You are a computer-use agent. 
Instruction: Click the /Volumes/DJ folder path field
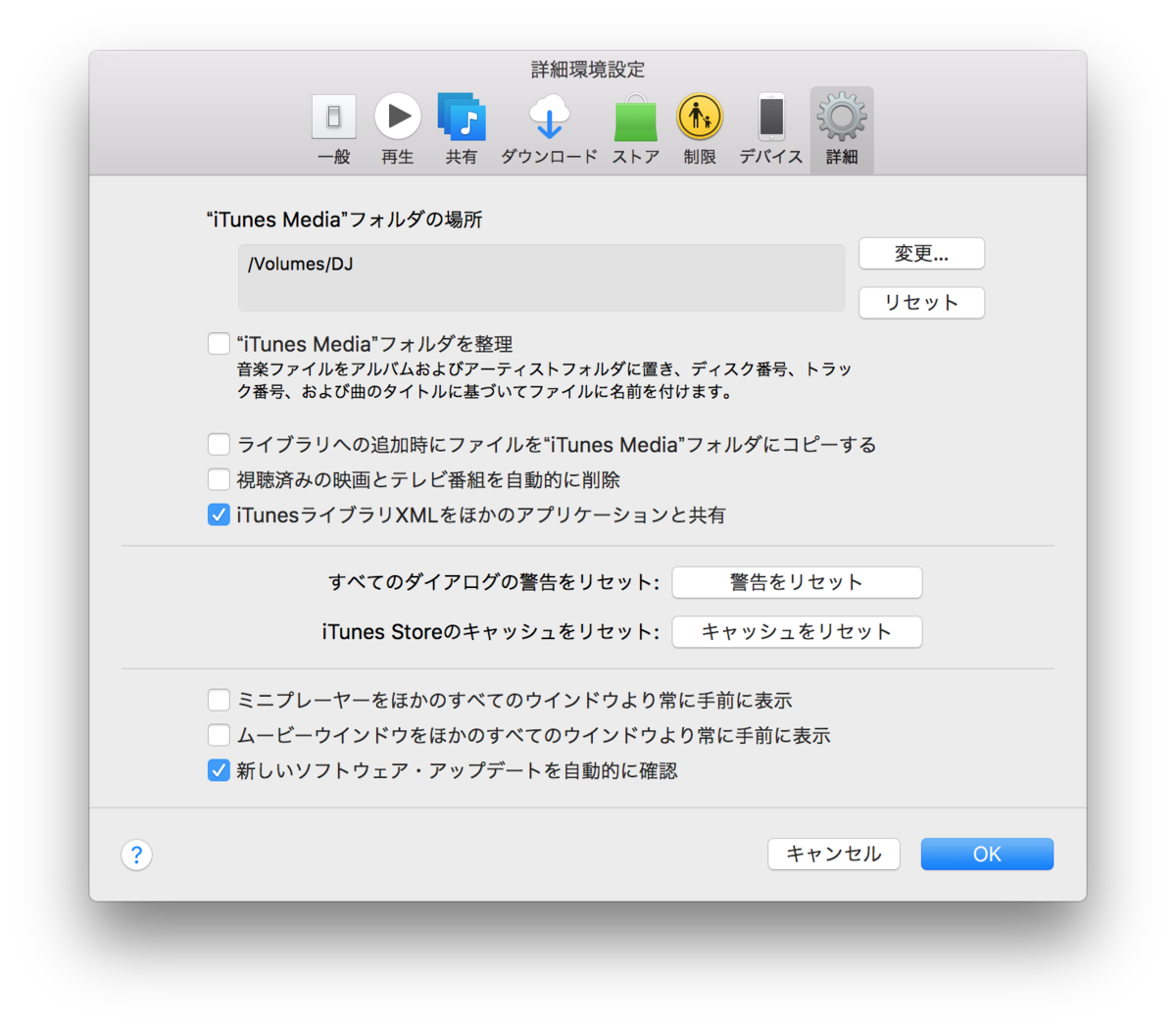541,278
